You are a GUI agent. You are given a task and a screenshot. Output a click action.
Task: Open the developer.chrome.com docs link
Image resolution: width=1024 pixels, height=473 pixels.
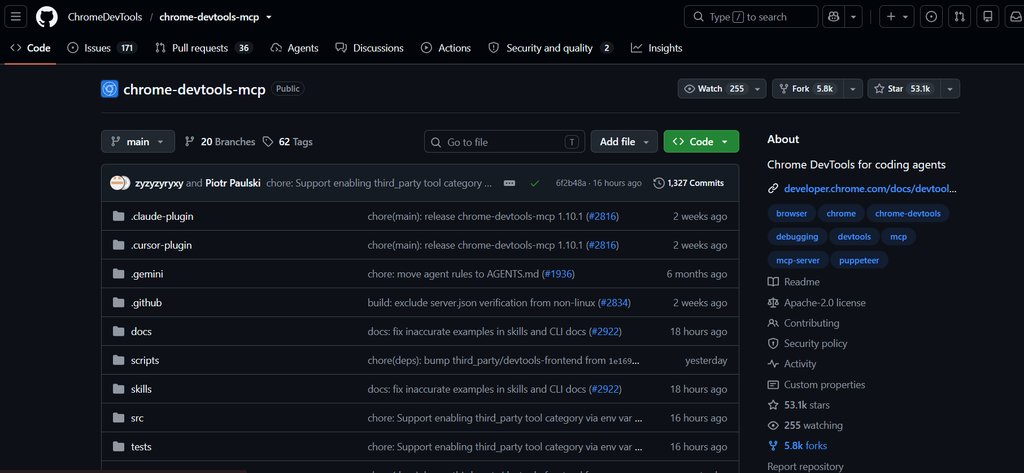pyautogui.click(x=871, y=189)
